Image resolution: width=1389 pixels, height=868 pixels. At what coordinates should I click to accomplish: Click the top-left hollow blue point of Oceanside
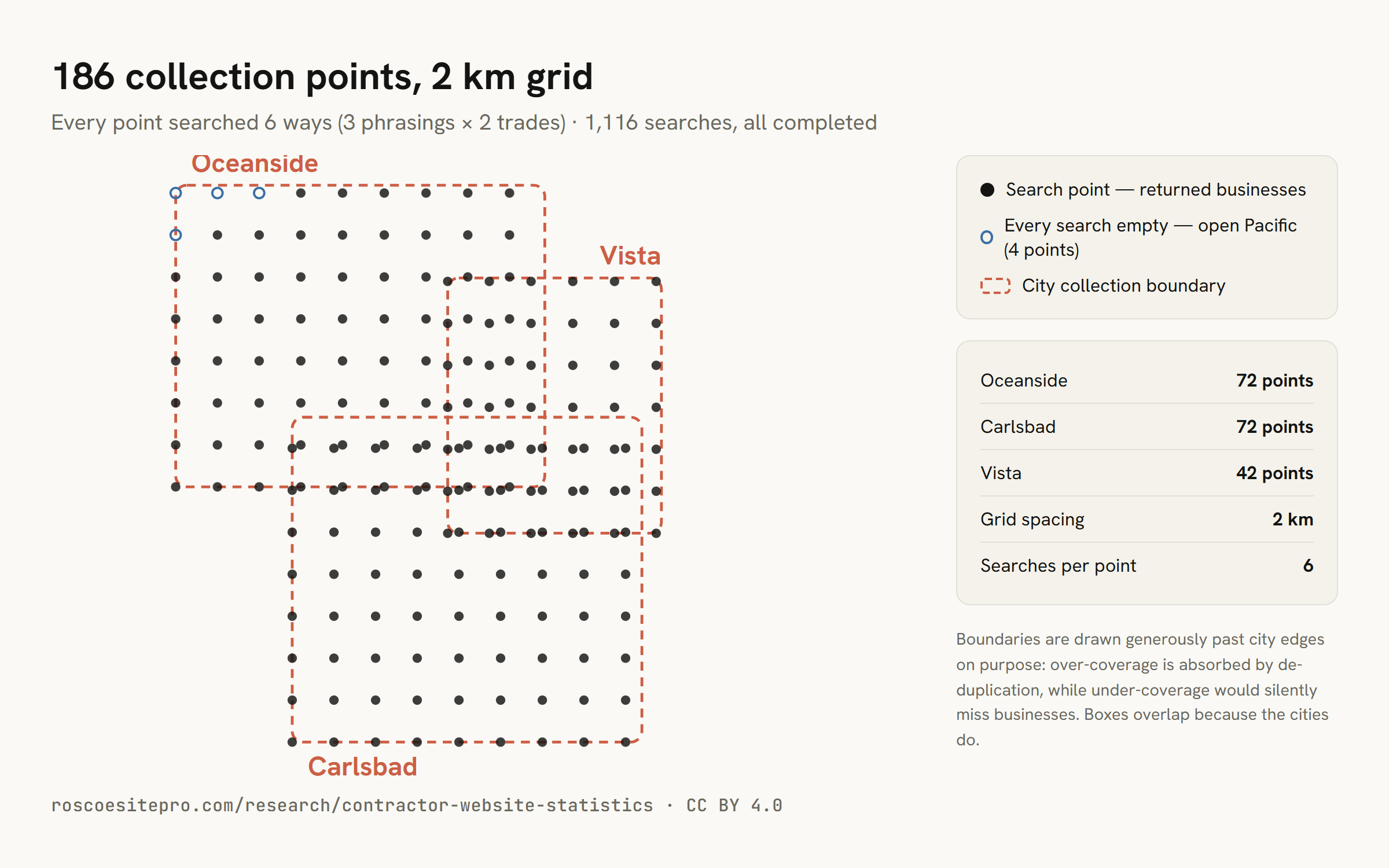[x=175, y=193]
